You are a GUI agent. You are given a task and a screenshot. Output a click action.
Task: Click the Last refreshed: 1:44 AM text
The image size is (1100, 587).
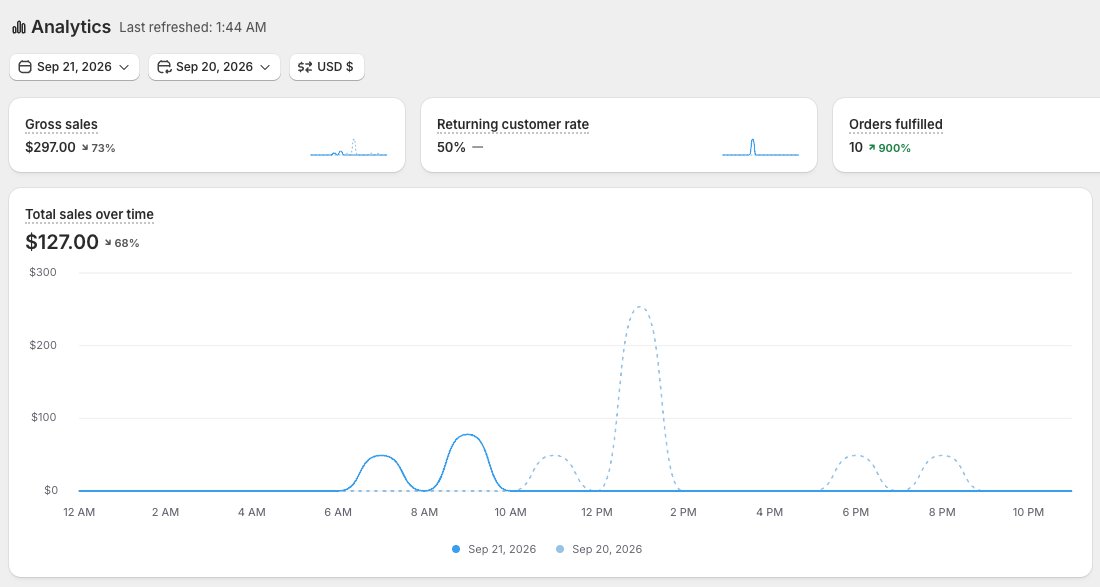(193, 27)
